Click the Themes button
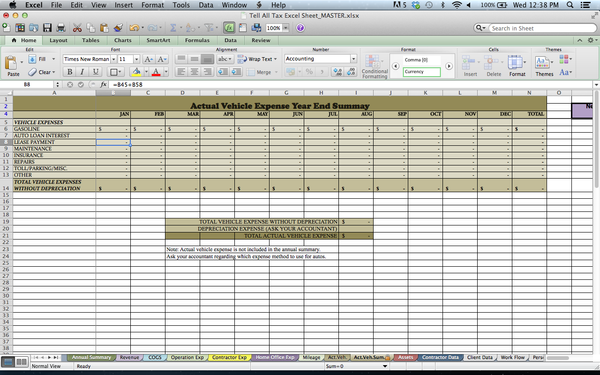Screen dimensions: 600x375 [544, 65]
